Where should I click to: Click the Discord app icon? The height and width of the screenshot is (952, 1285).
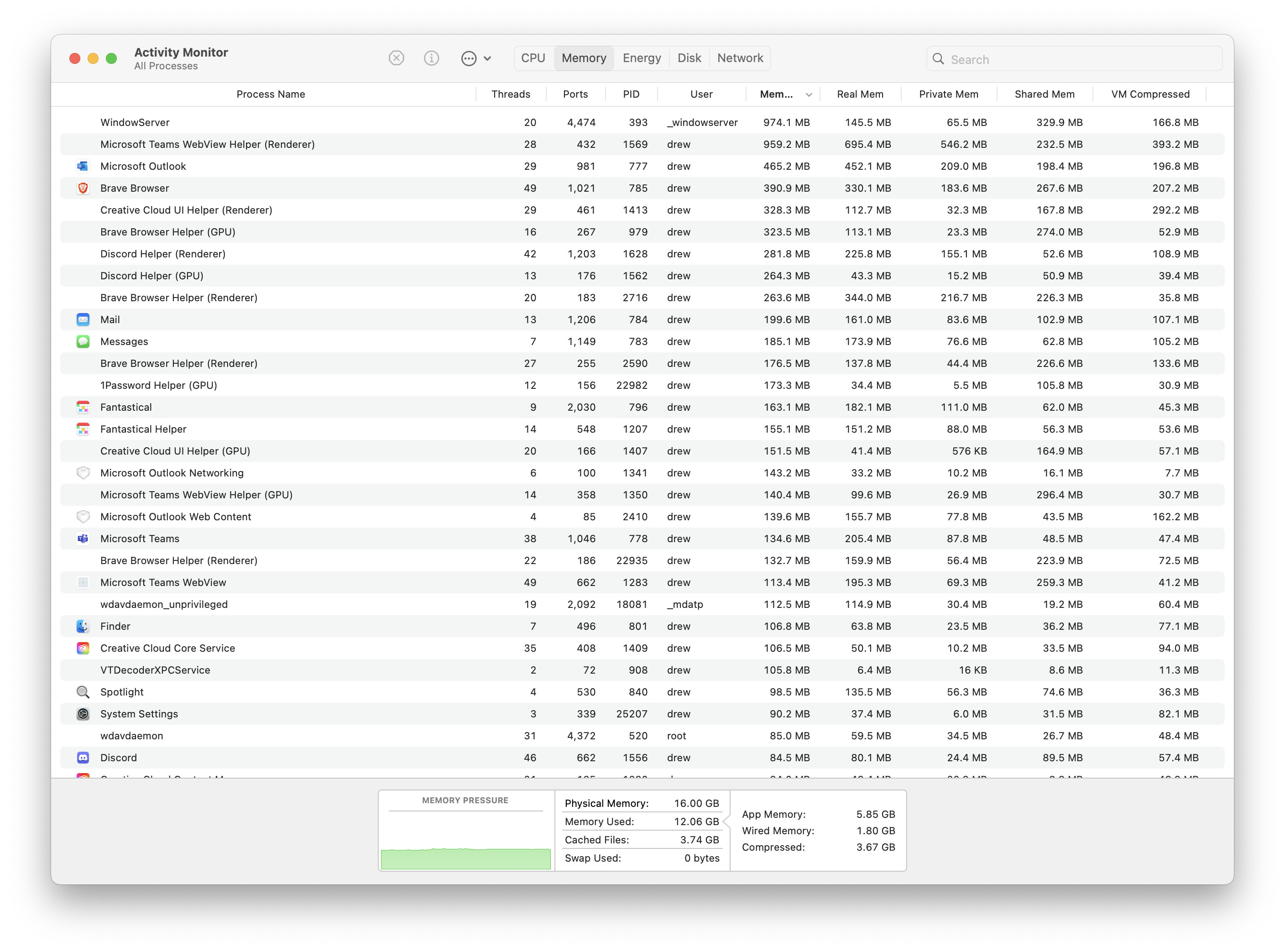click(x=83, y=757)
